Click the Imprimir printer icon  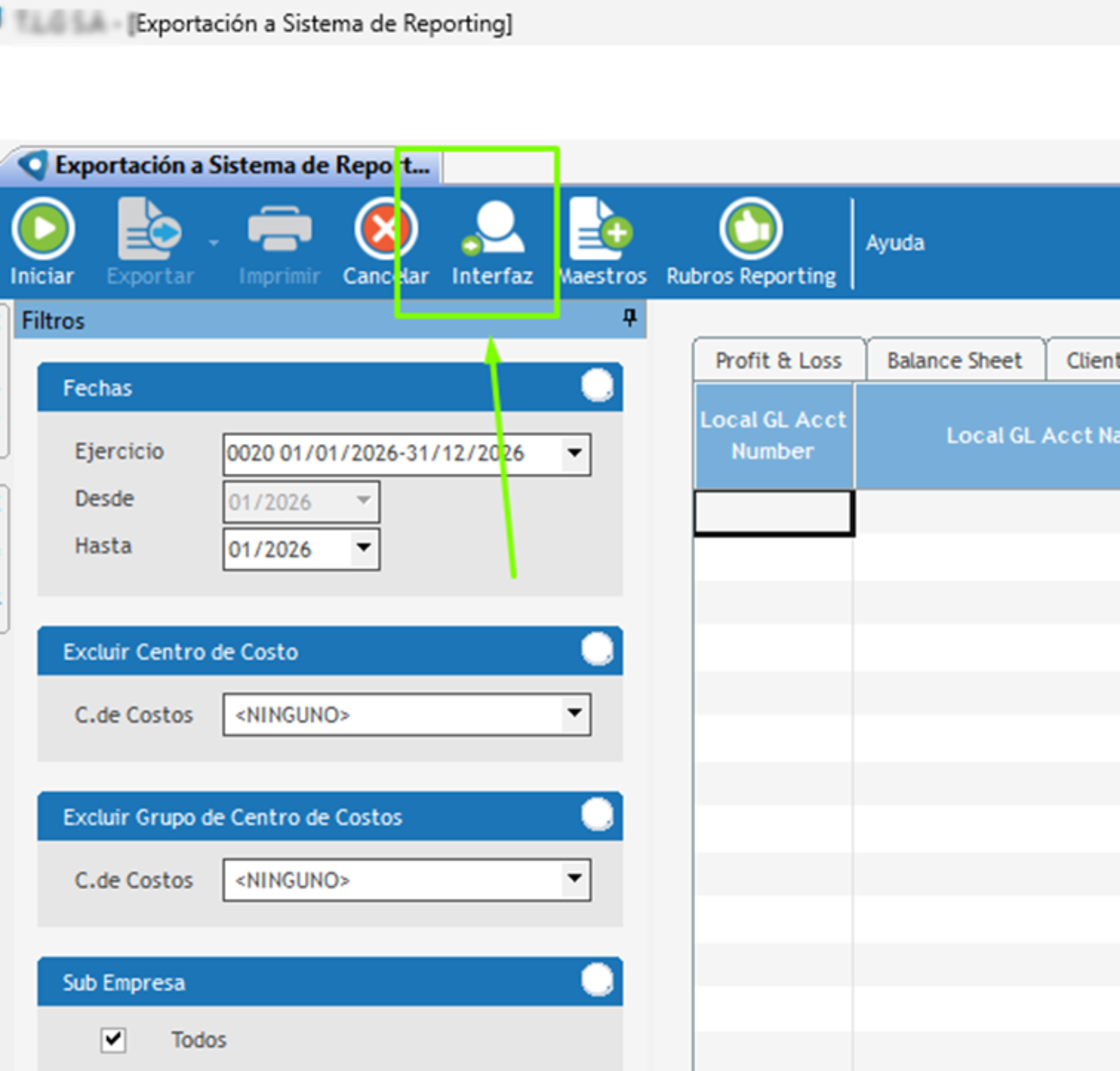(x=279, y=229)
